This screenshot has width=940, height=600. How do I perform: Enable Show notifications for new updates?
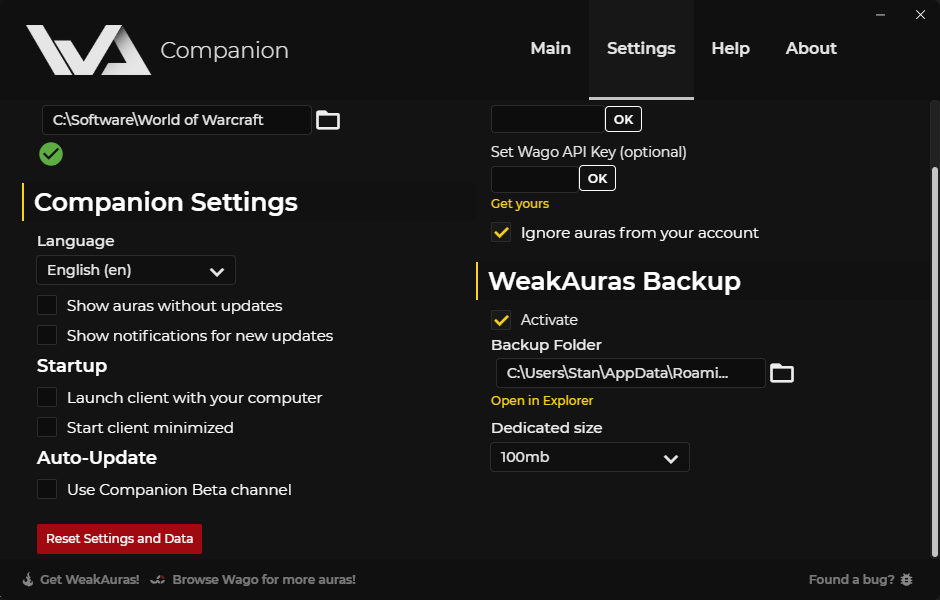pyautogui.click(x=47, y=335)
